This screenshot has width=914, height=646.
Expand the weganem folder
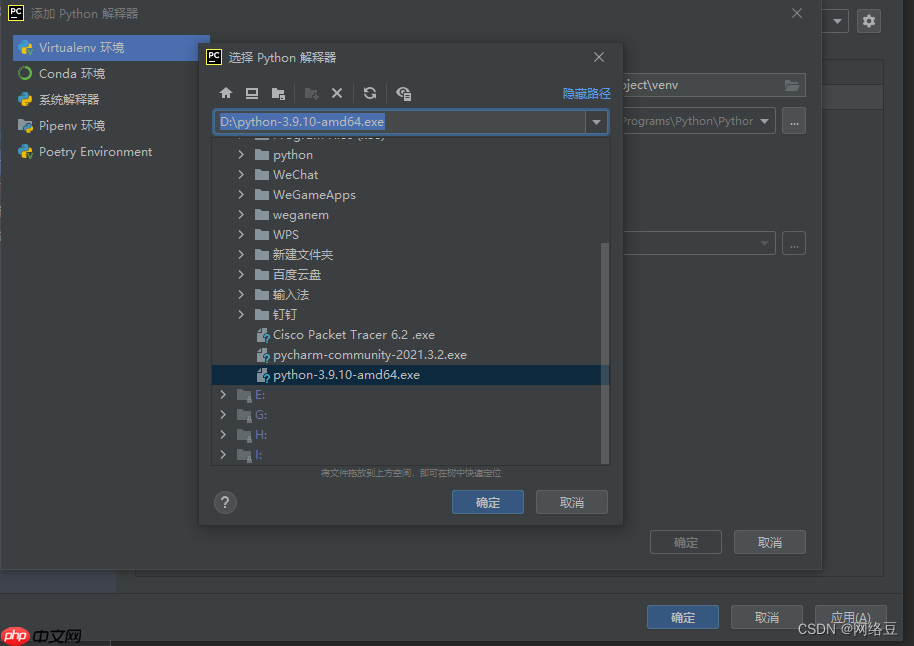[241, 215]
